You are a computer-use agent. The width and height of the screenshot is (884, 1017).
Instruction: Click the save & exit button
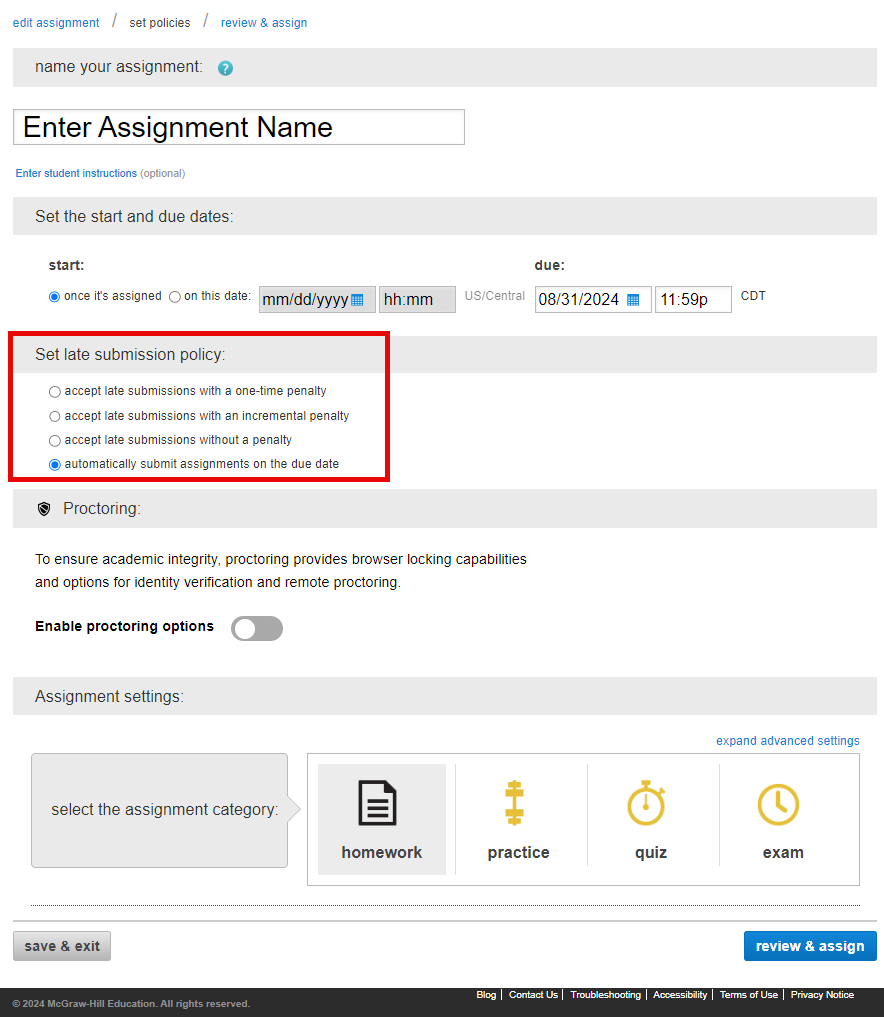[x=62, y=946]
